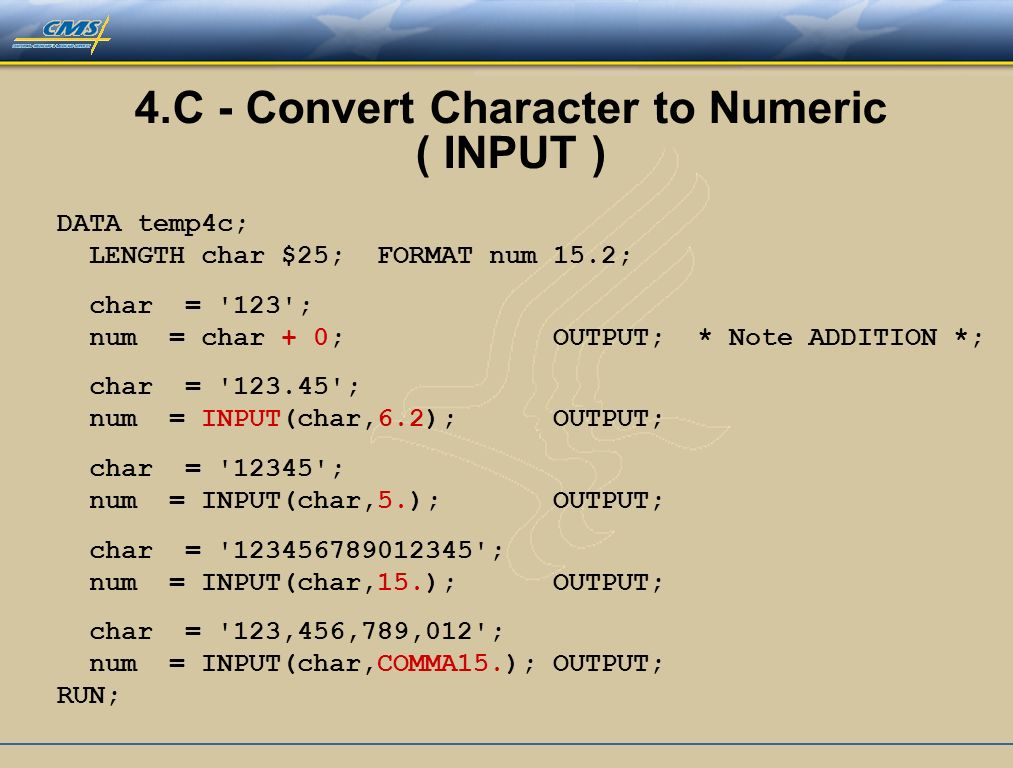
Task: Click the '( INPUT )' subtitle text
Action: [x=510, y=154]
